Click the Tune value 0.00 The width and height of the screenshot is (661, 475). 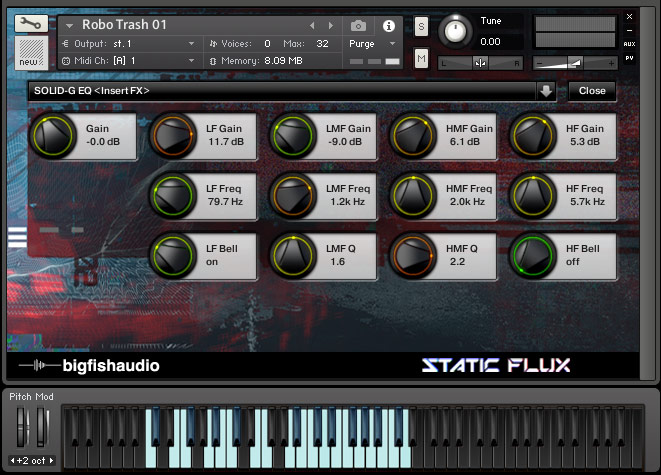click(x=490, y=41)
